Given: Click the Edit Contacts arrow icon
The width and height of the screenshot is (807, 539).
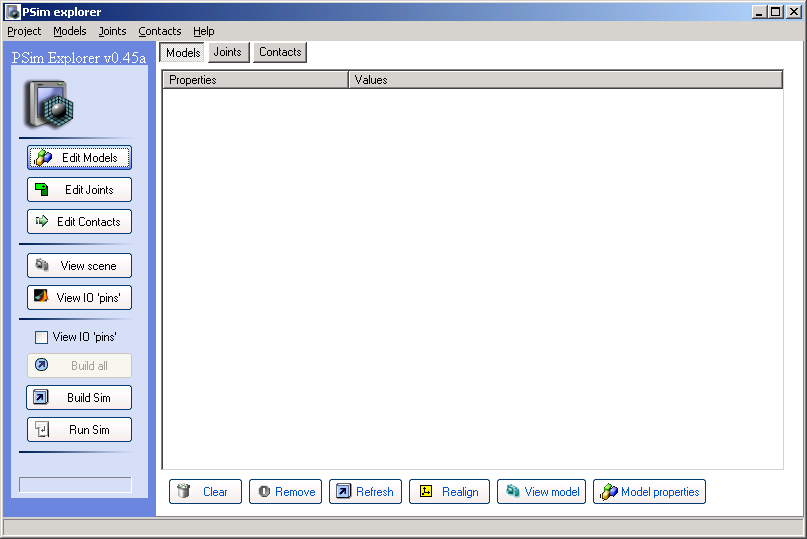Looking at the screenshot, I should [x=42, y=222].
